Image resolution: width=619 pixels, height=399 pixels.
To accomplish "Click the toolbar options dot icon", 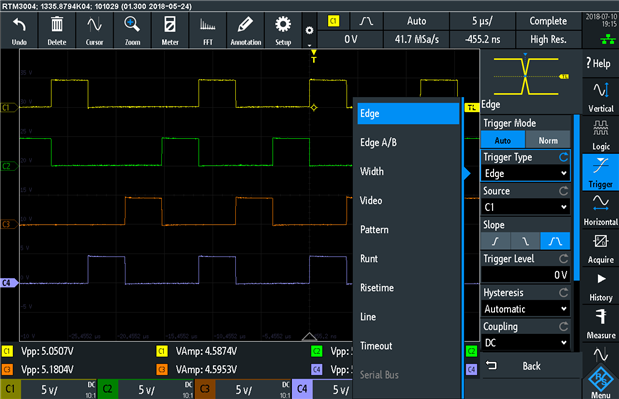I will coord(310,30).
